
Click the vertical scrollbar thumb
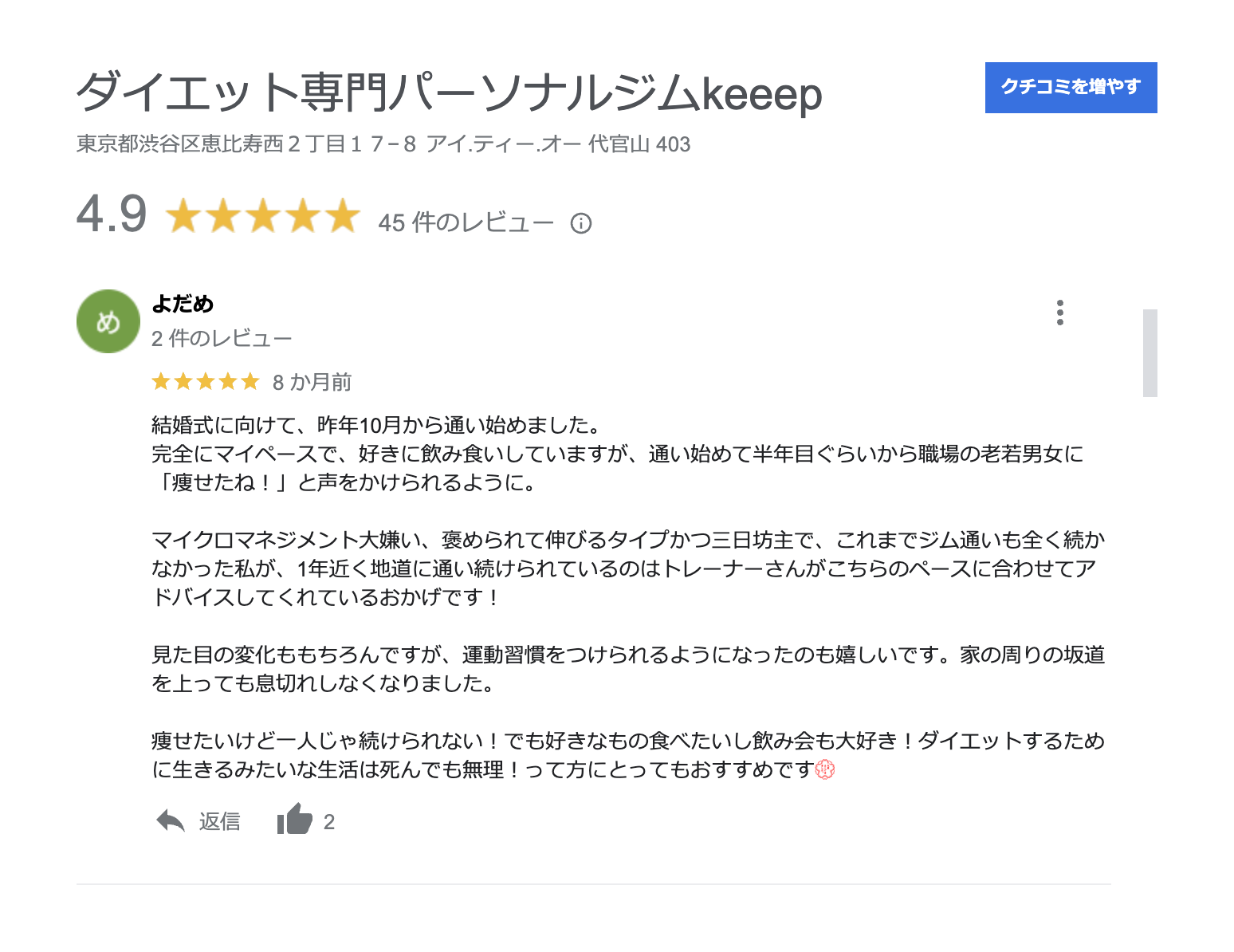(x=1150, y=352)
